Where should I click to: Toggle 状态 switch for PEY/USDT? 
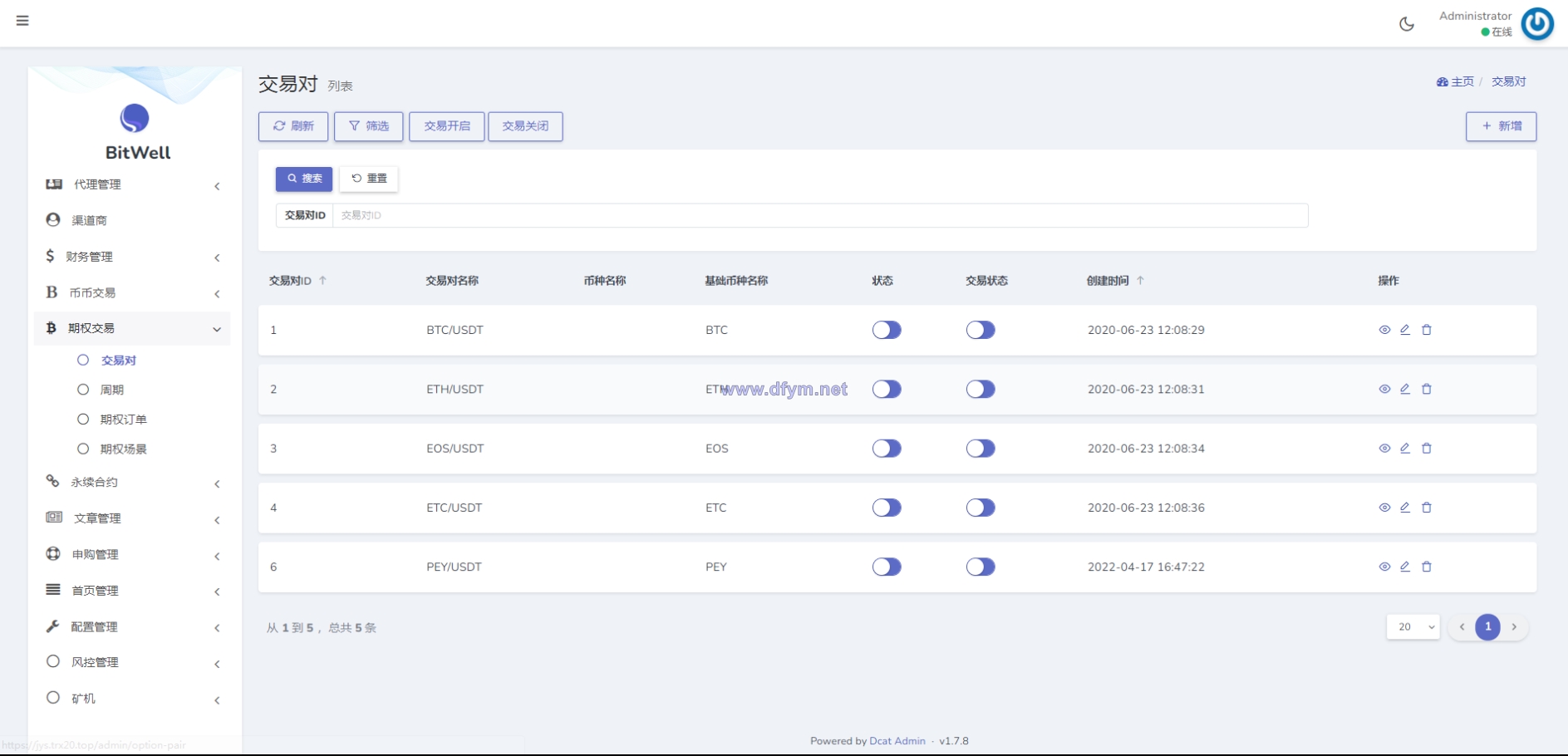(887, 567)
